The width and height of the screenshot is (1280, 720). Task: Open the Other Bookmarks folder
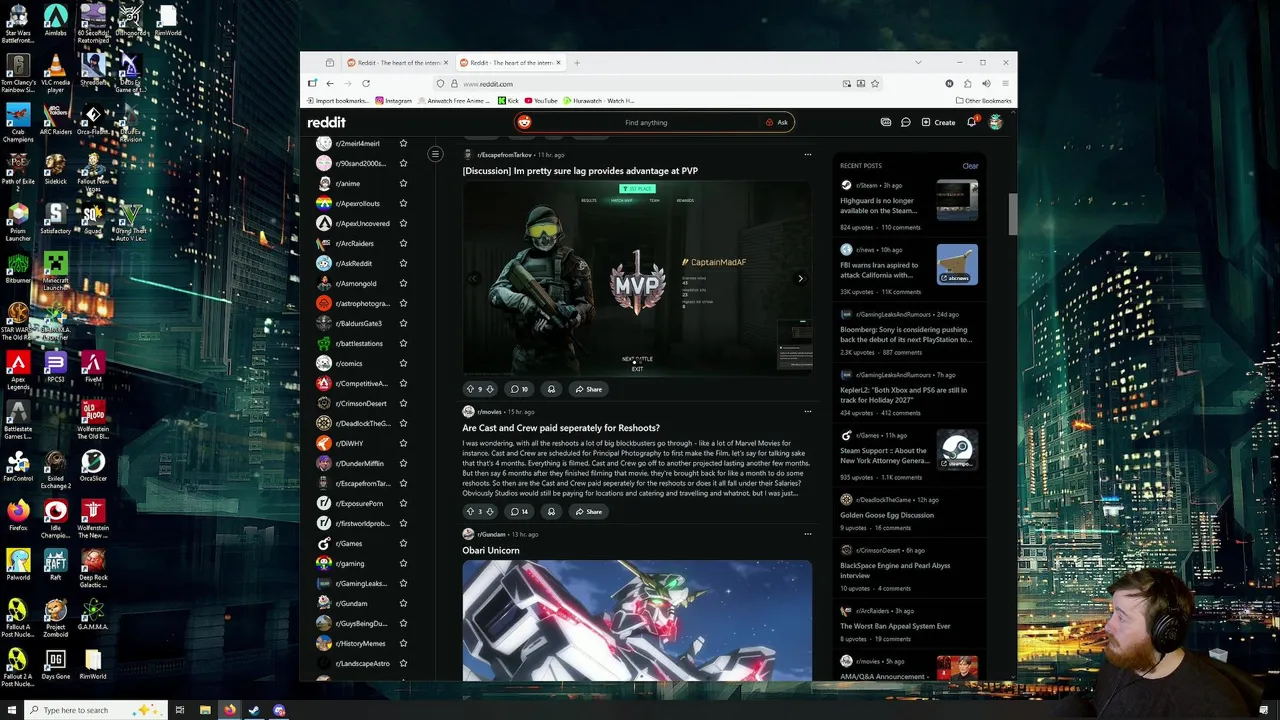tap(984, 101)
